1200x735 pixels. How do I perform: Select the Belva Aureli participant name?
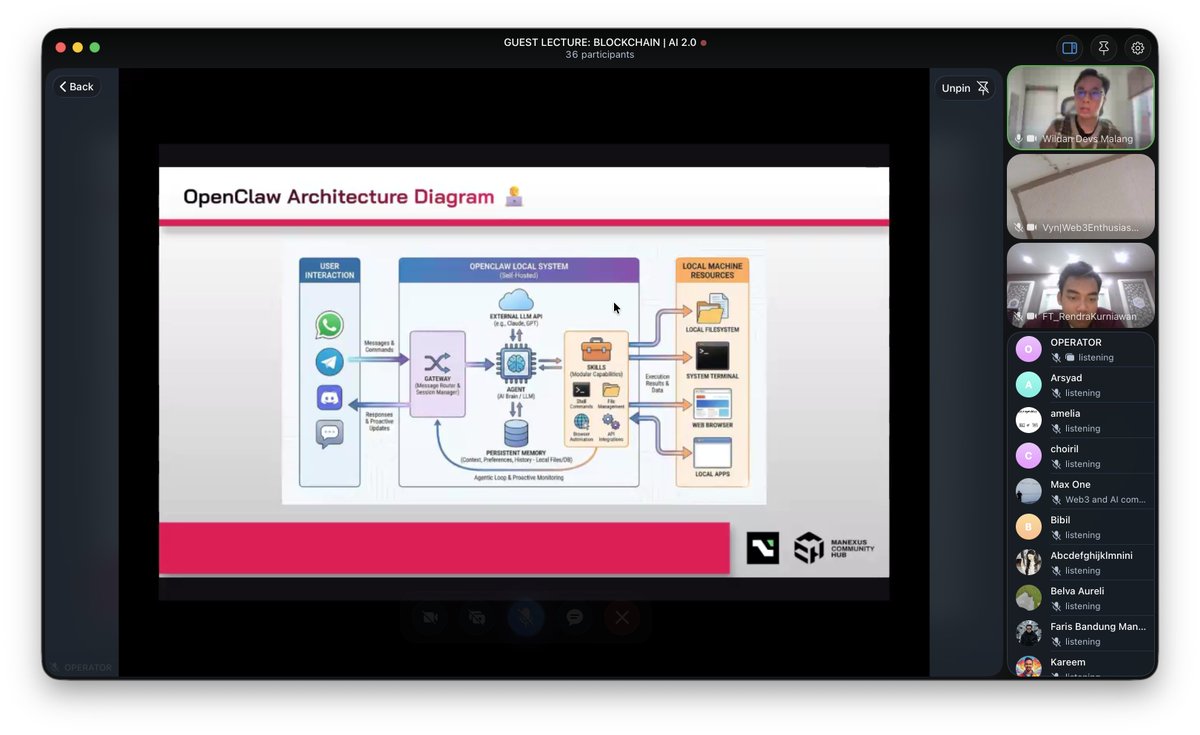coord(1077,591)
